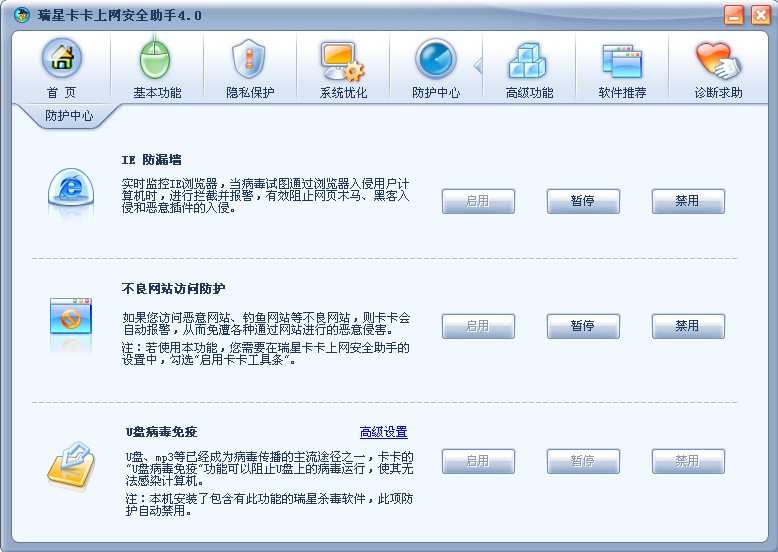Click 禁用 for IE 防漏墙
778x552 pixels.
point(688,201)
